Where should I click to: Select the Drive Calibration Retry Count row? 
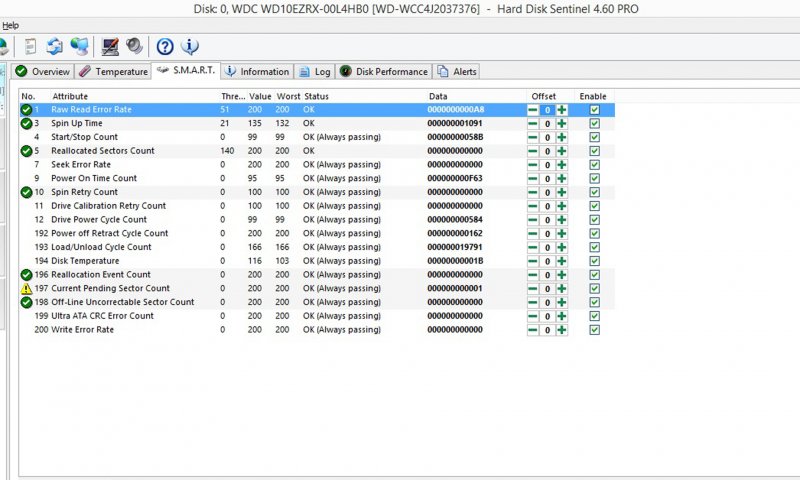point(317,206)
